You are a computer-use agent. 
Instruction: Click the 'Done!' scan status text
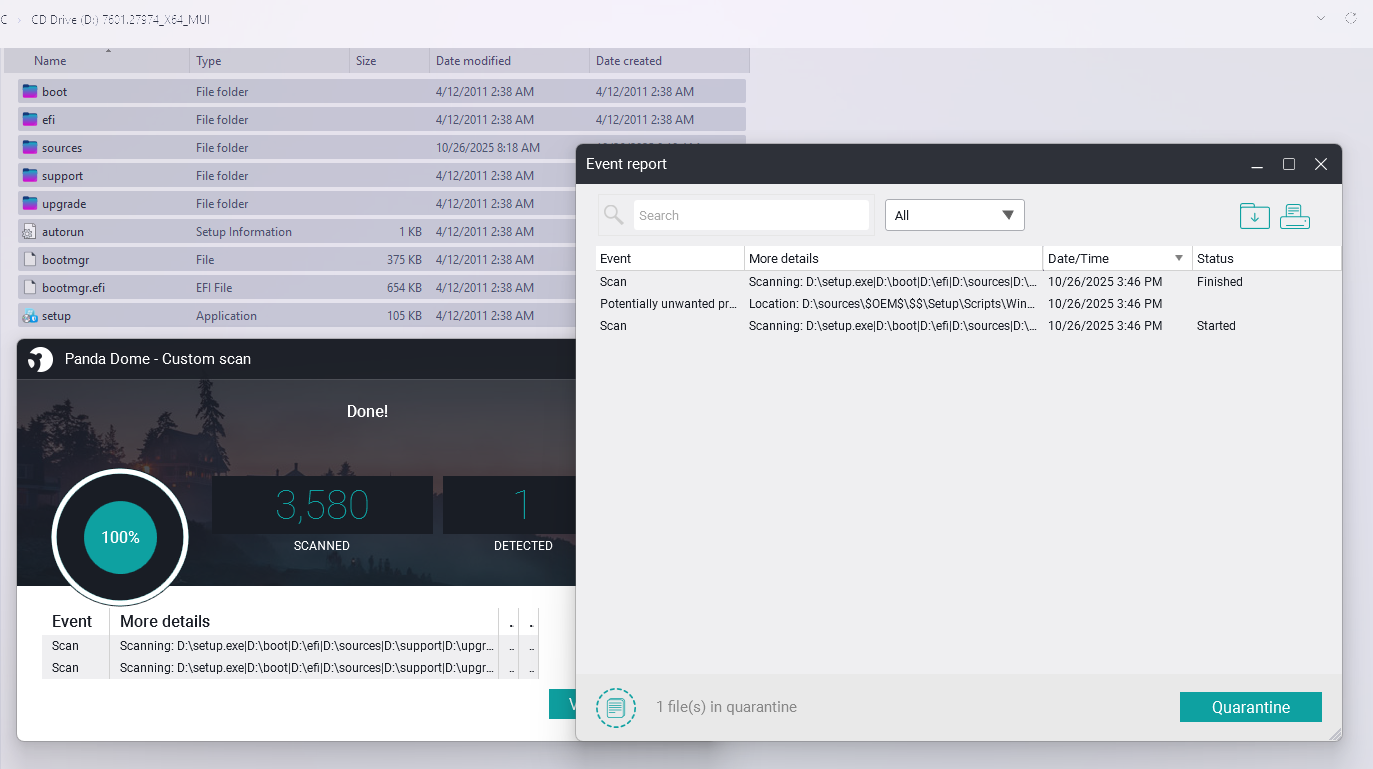point(367,411)
